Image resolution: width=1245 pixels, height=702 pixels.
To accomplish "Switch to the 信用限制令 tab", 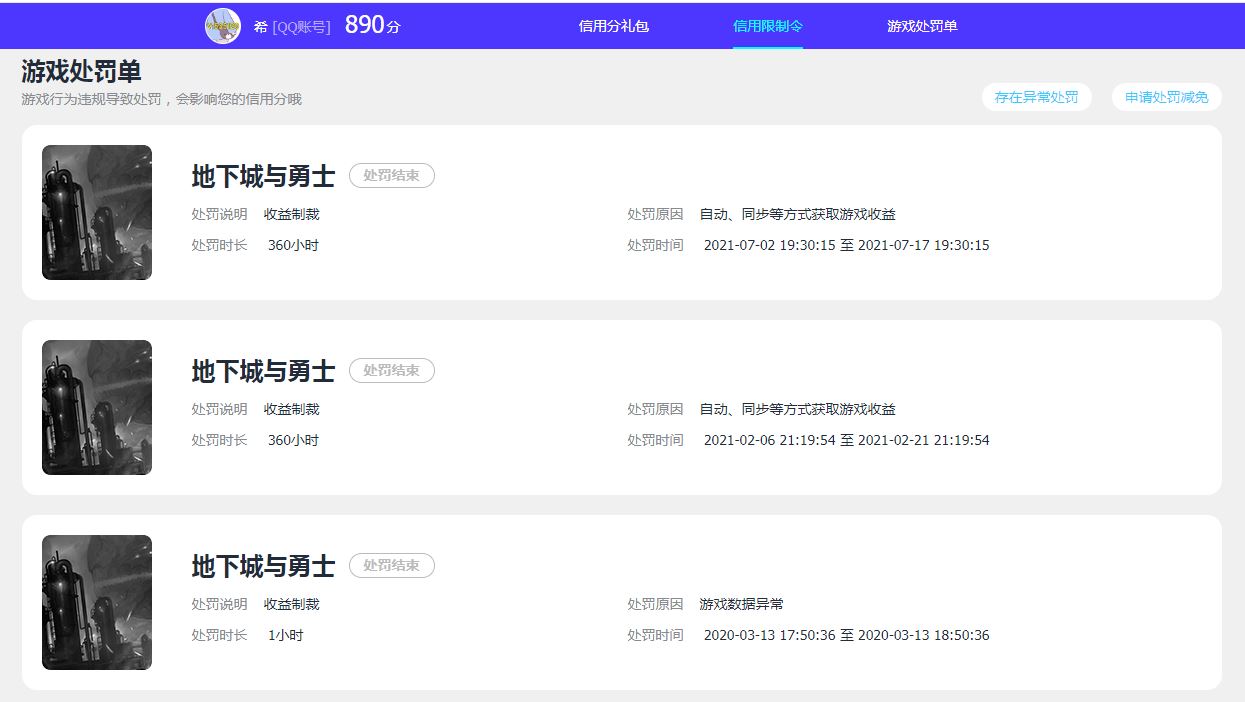I will [x=767, y=26].
